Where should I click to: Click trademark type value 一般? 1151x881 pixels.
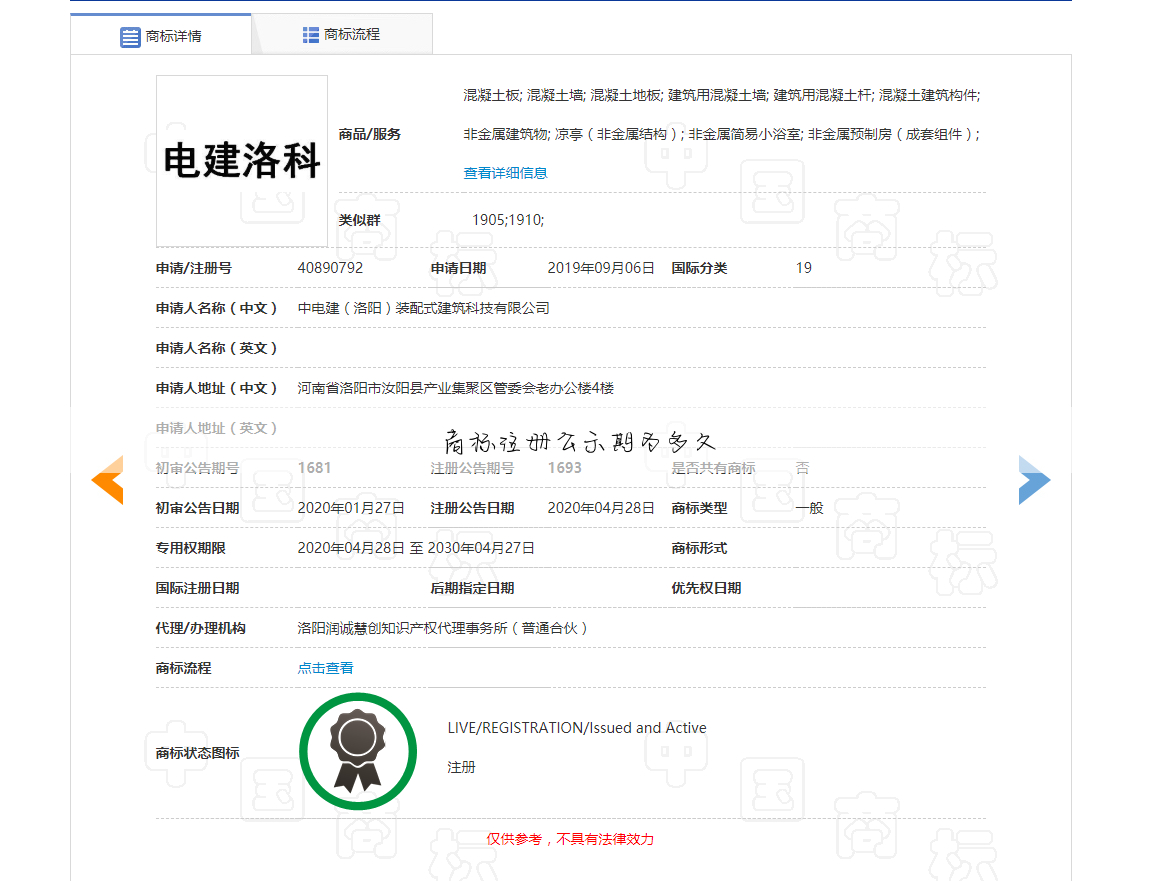point(810,508)
